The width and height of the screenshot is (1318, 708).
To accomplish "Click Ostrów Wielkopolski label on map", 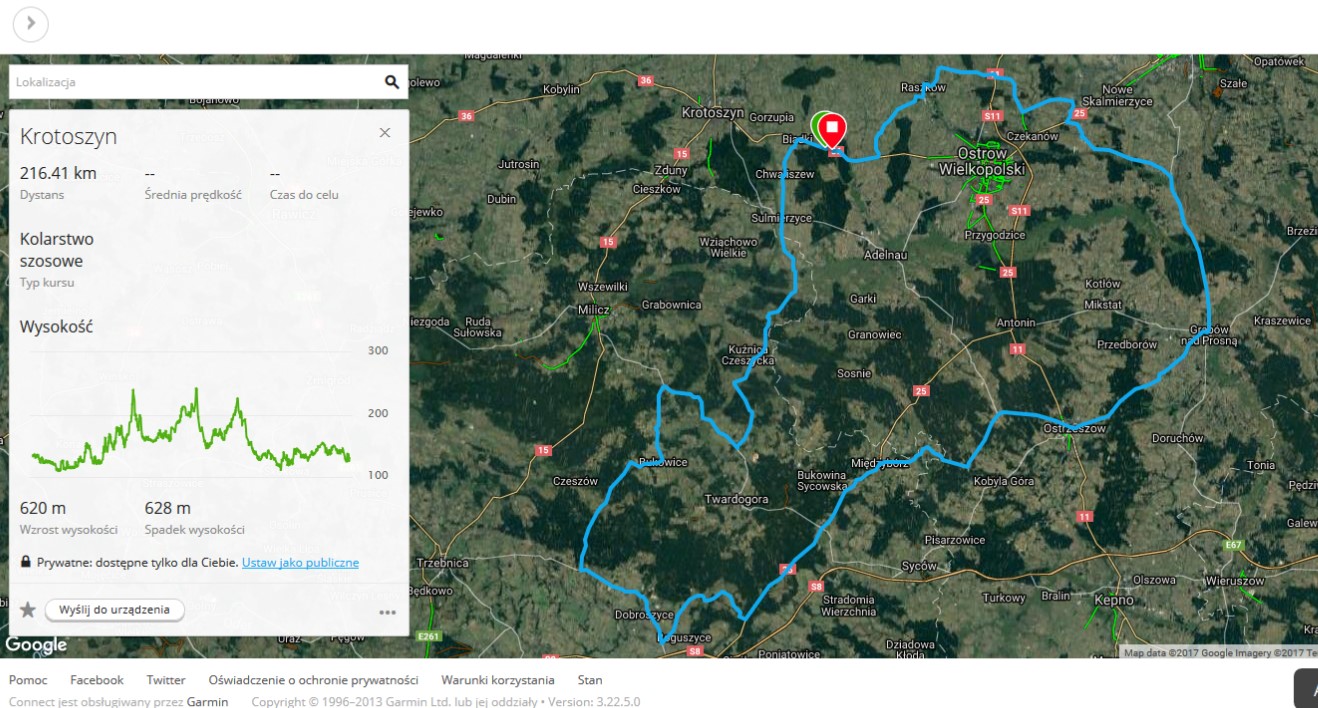I will tap(982, 161).
